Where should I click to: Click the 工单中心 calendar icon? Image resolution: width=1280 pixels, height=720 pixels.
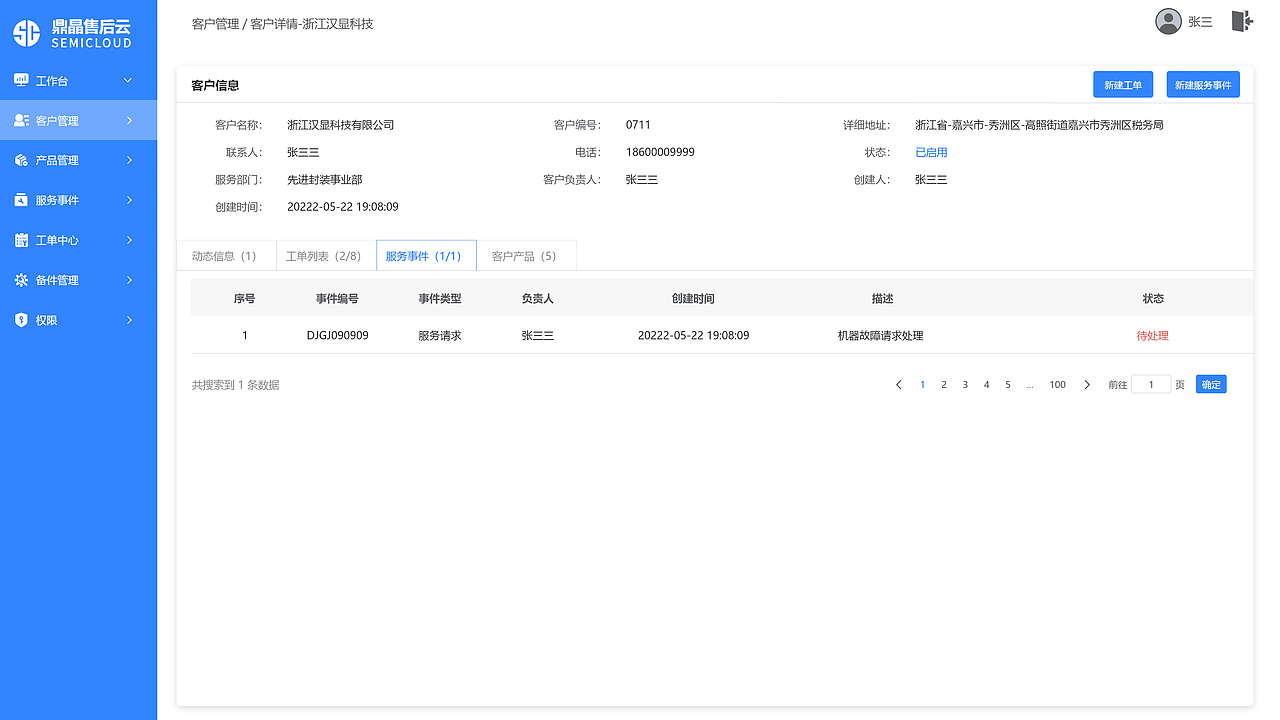pos(20,239)
